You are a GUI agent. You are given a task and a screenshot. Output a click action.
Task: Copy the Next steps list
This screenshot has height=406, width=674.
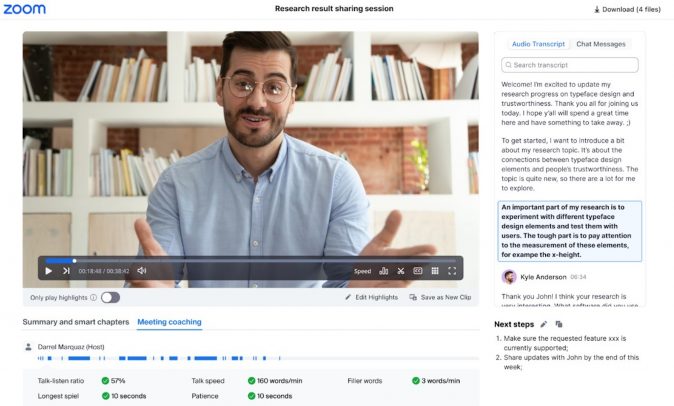click(x=559, y=324)
